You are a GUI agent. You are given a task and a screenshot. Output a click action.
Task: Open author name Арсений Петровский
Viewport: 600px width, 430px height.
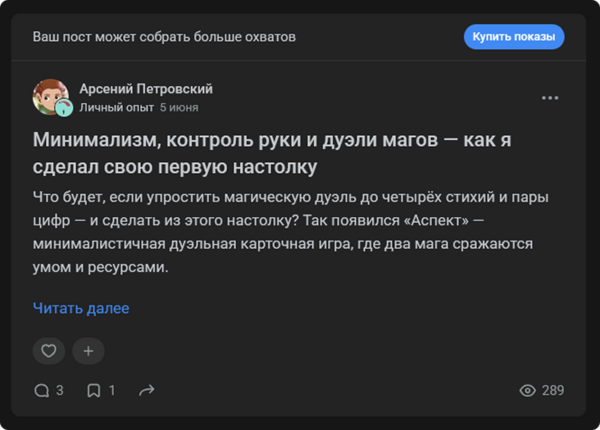146,89
